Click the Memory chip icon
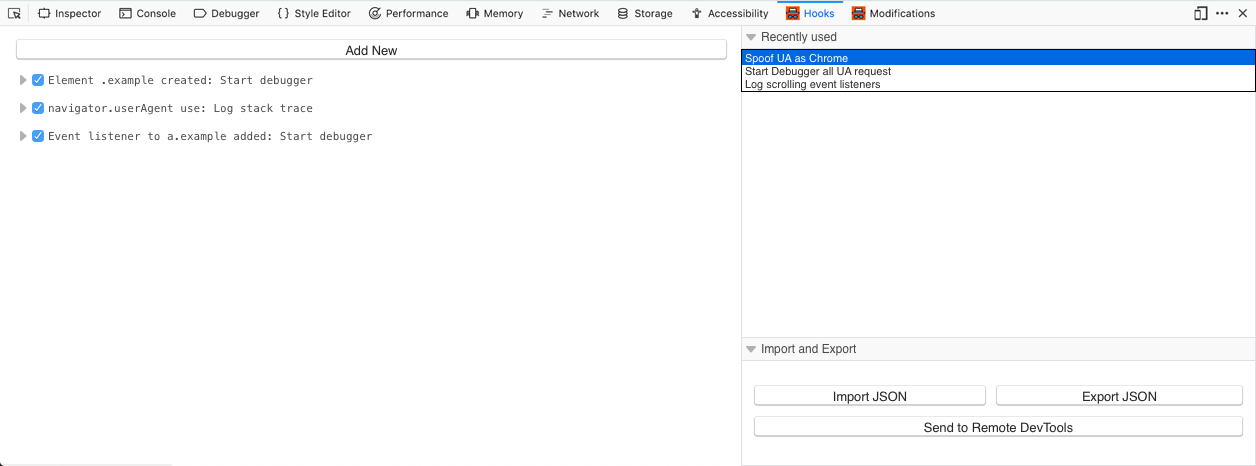The image size is (1256, 466). (472, 13)
